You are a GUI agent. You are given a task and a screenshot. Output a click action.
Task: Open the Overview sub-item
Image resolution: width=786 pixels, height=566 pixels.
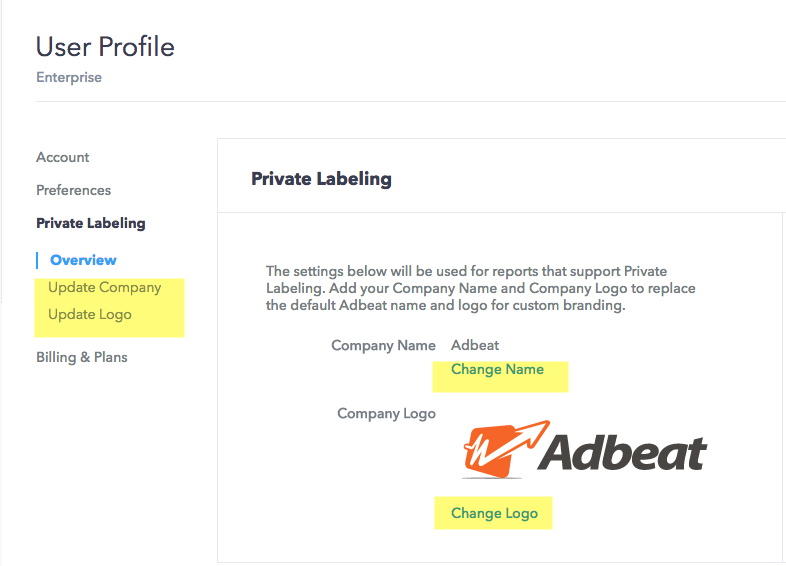tap(83, 260)
